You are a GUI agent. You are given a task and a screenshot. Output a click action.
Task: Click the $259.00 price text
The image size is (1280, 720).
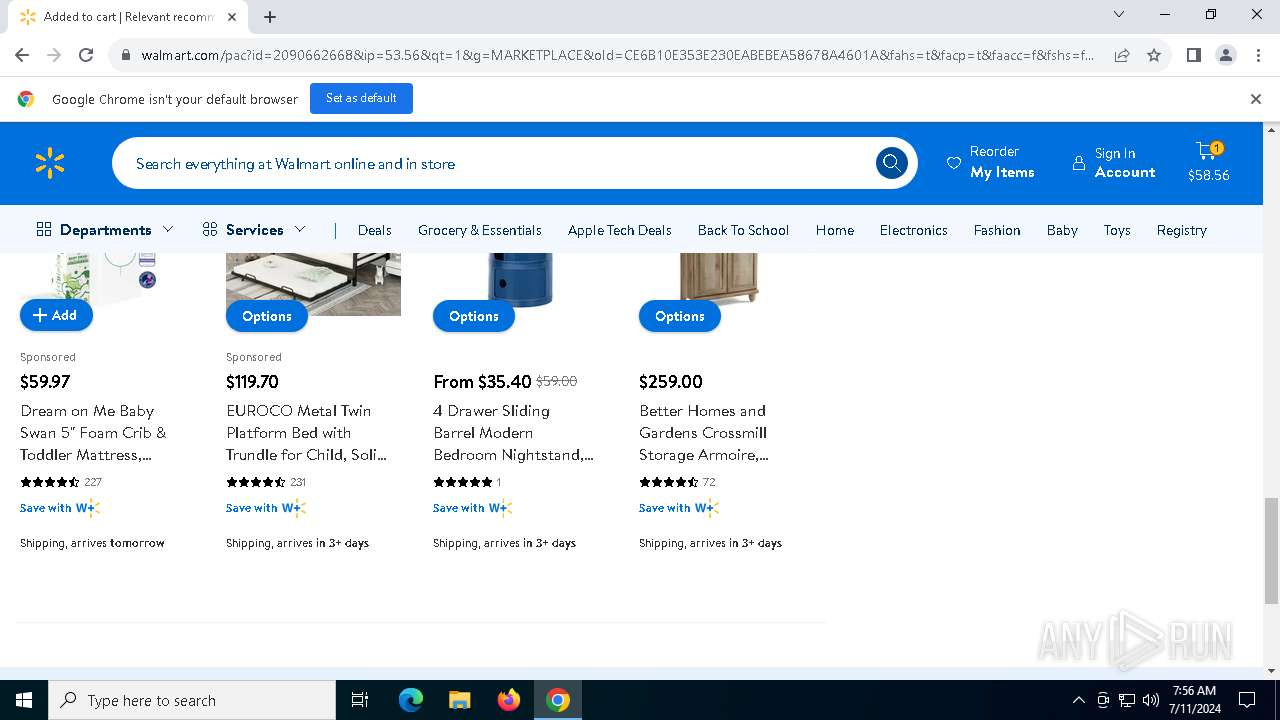click(671, 381)
